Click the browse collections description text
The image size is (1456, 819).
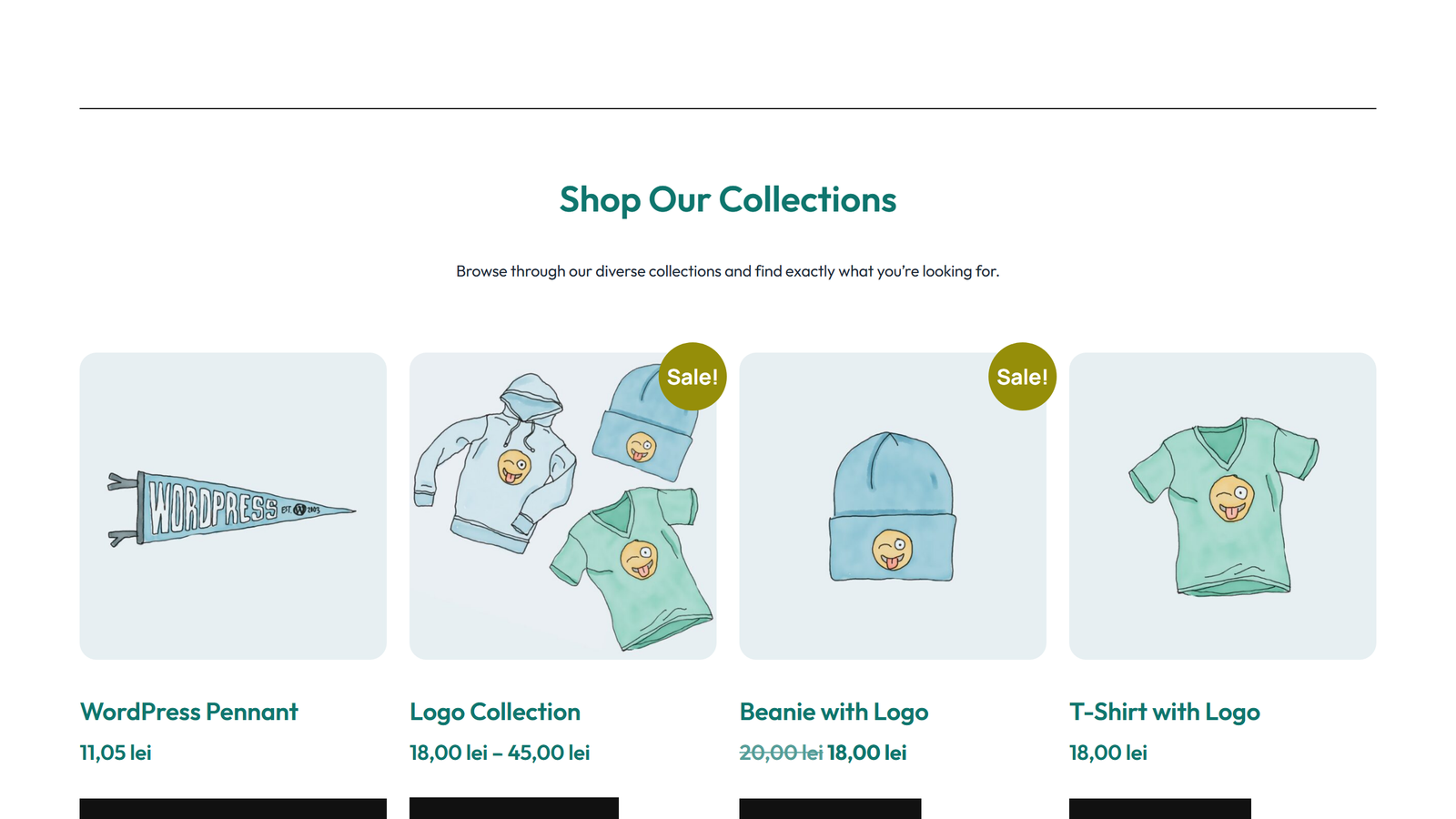(x=728, y=270)
